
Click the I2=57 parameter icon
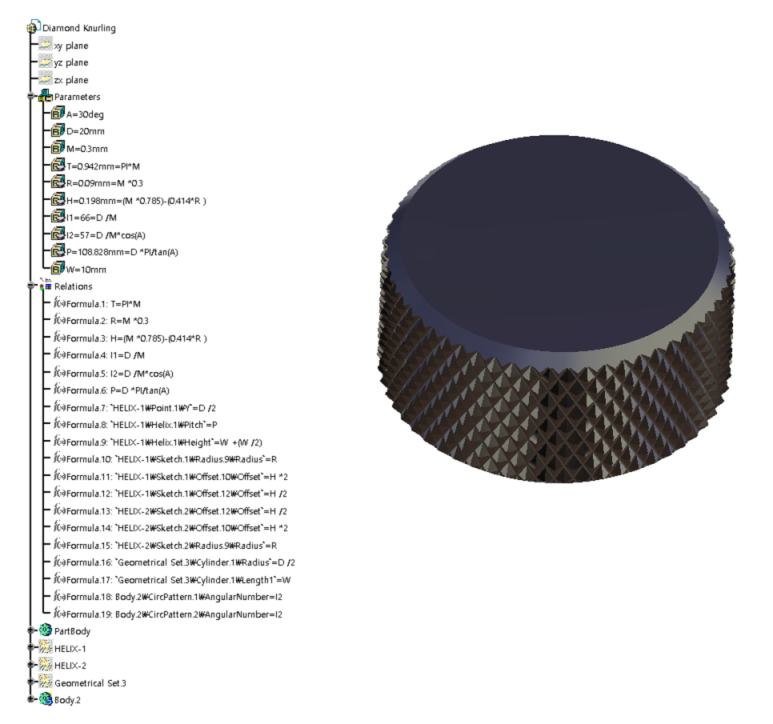click(x=58, y=235)
